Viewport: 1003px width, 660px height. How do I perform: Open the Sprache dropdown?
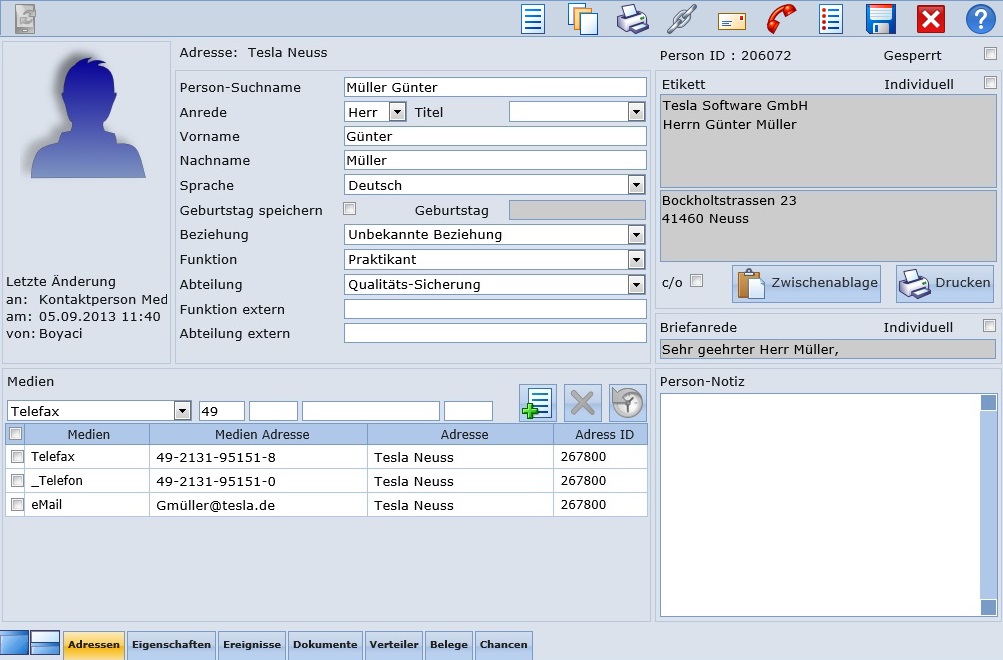point(636,185)
